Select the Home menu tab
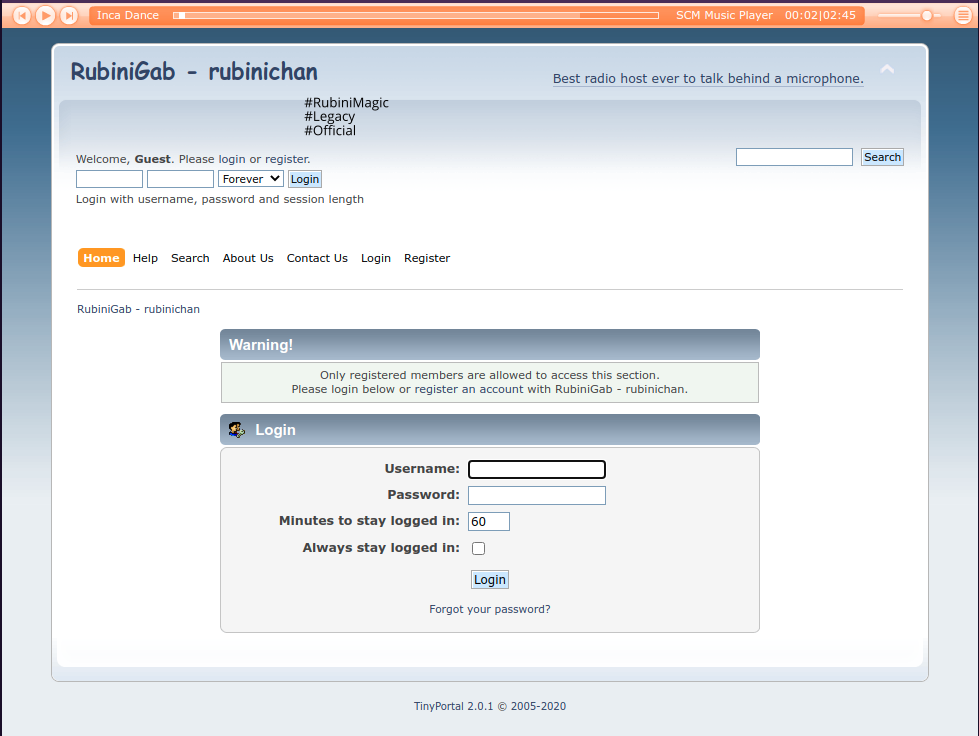Screen dimensions: 979x736 pos(101,258)
